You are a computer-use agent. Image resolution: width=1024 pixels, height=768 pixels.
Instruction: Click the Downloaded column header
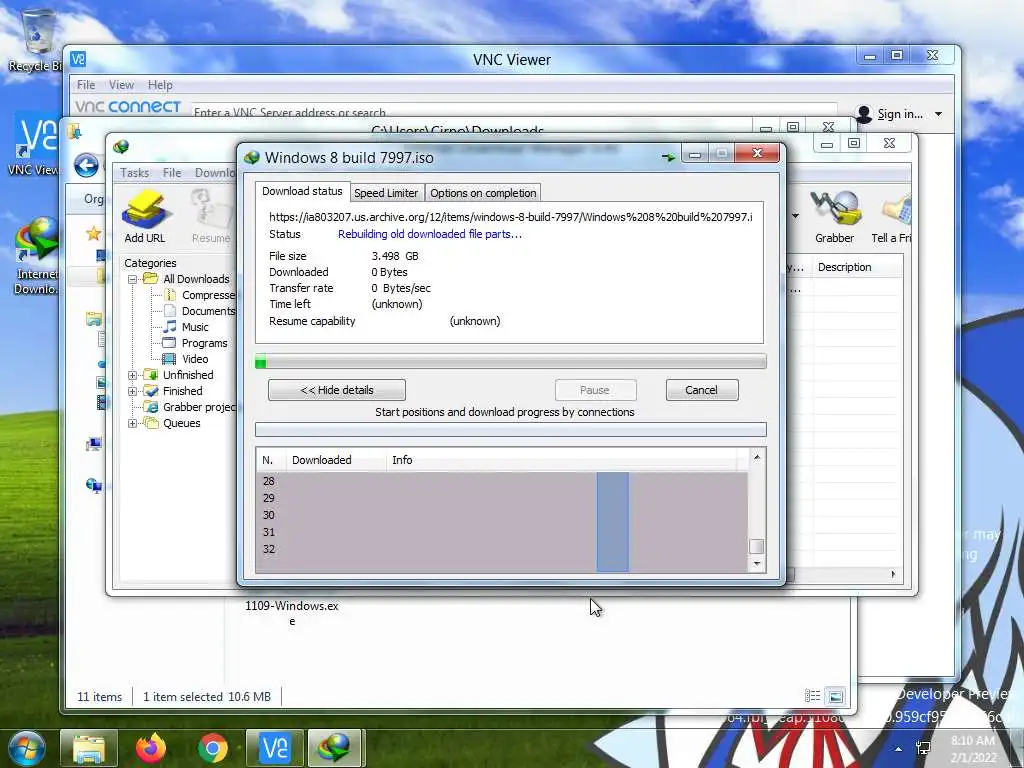click(336, 460)
